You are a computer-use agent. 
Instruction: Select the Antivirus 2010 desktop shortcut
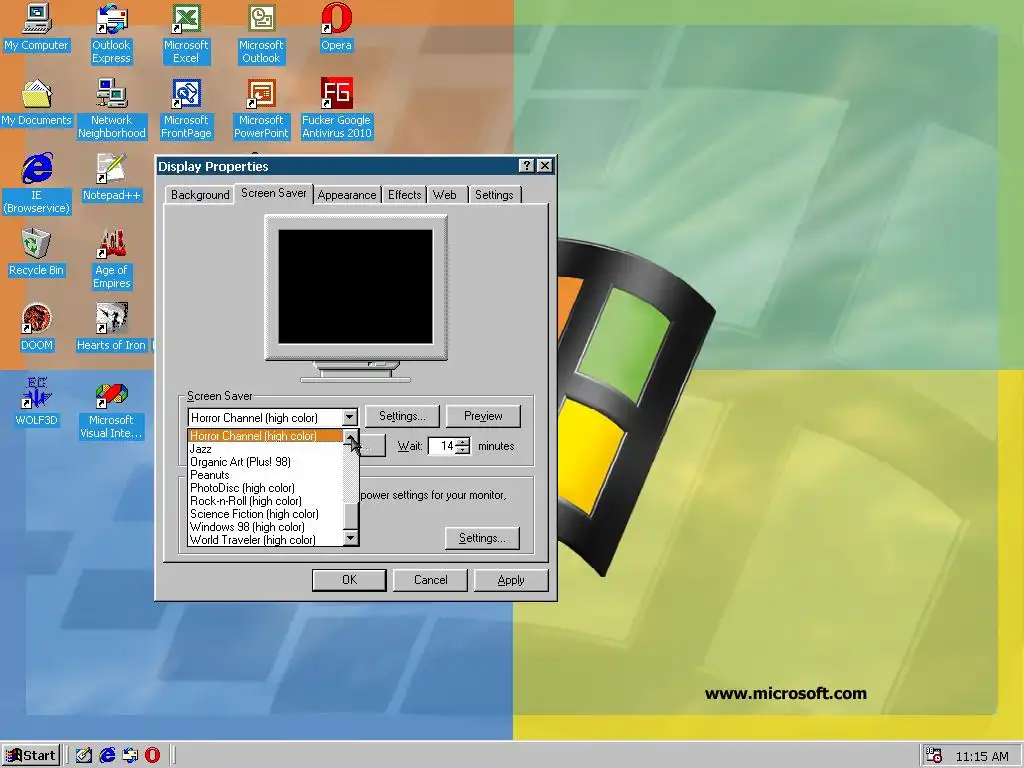click(336, 109)
